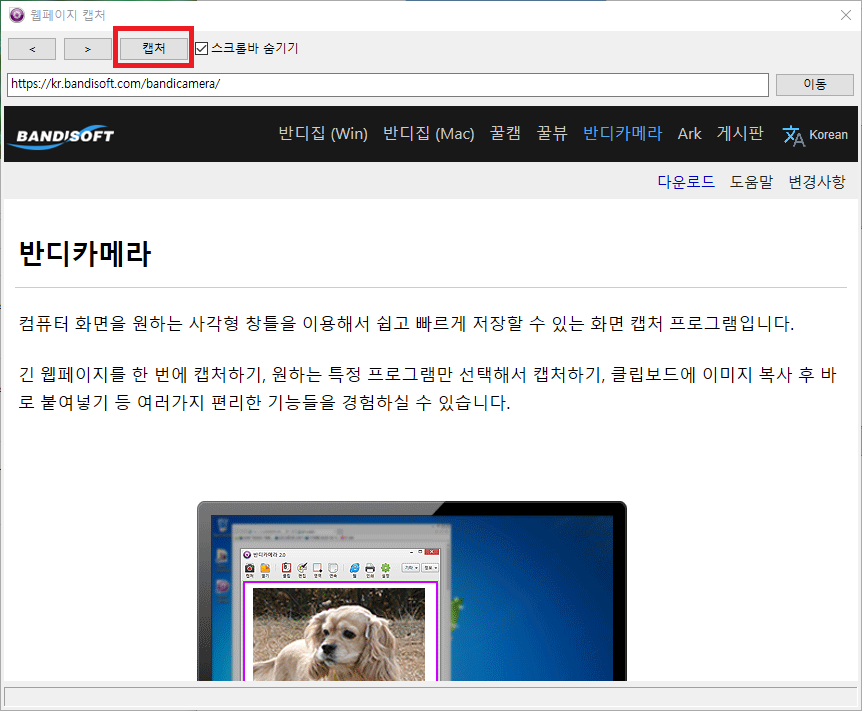Click the 도움말 help link

(751, 181)
